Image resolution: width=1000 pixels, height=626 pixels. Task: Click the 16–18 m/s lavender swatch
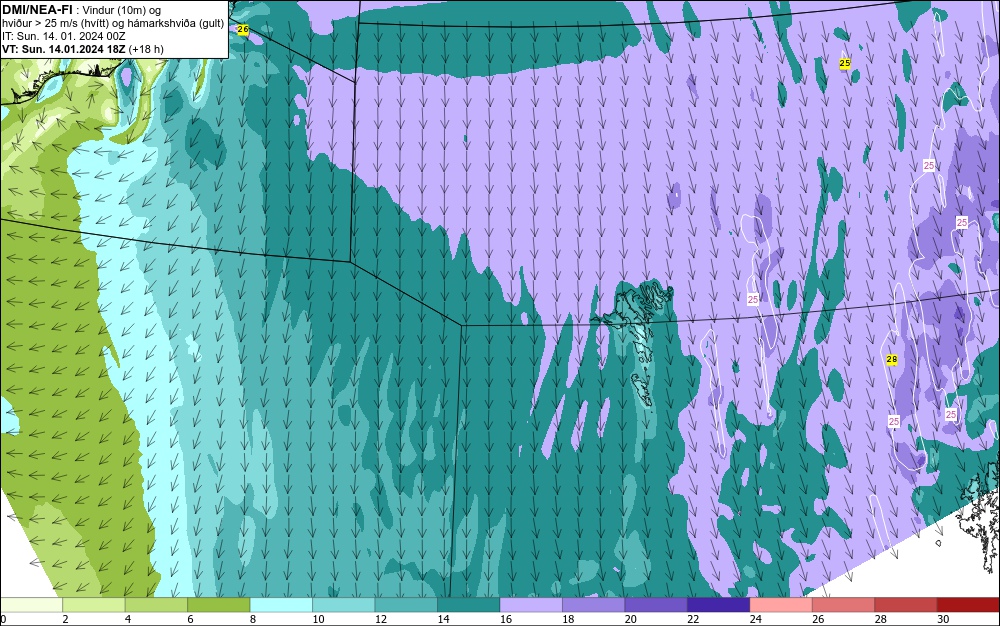coord(531,605)
